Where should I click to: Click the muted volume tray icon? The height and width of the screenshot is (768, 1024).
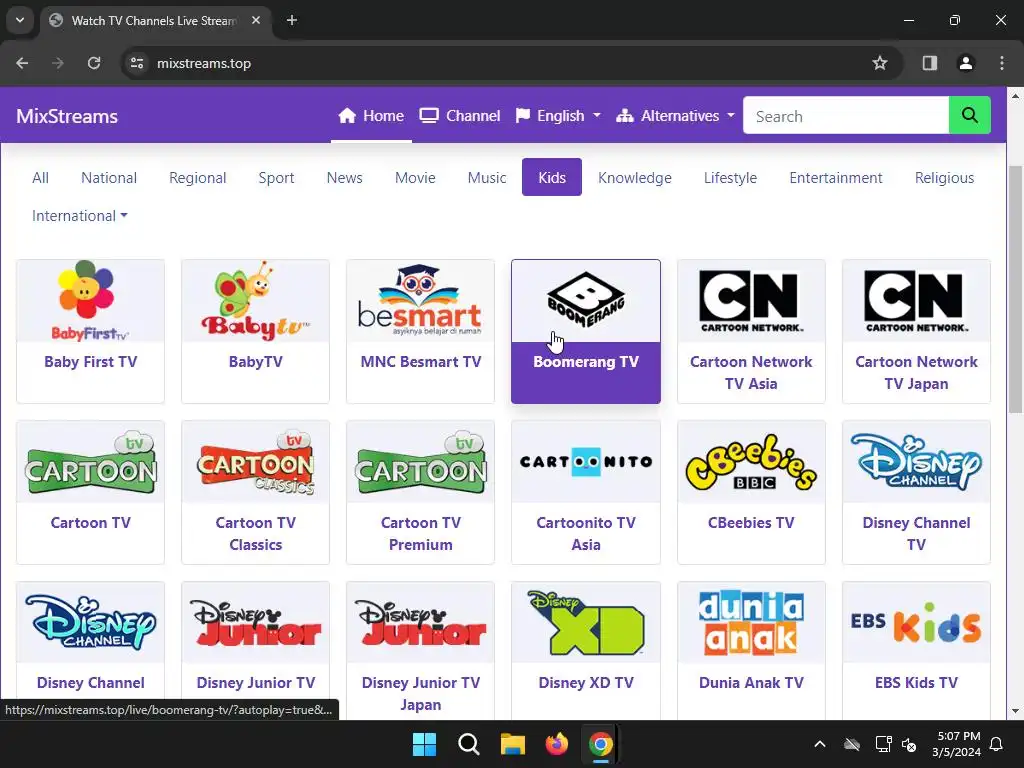tap(909, 744)
